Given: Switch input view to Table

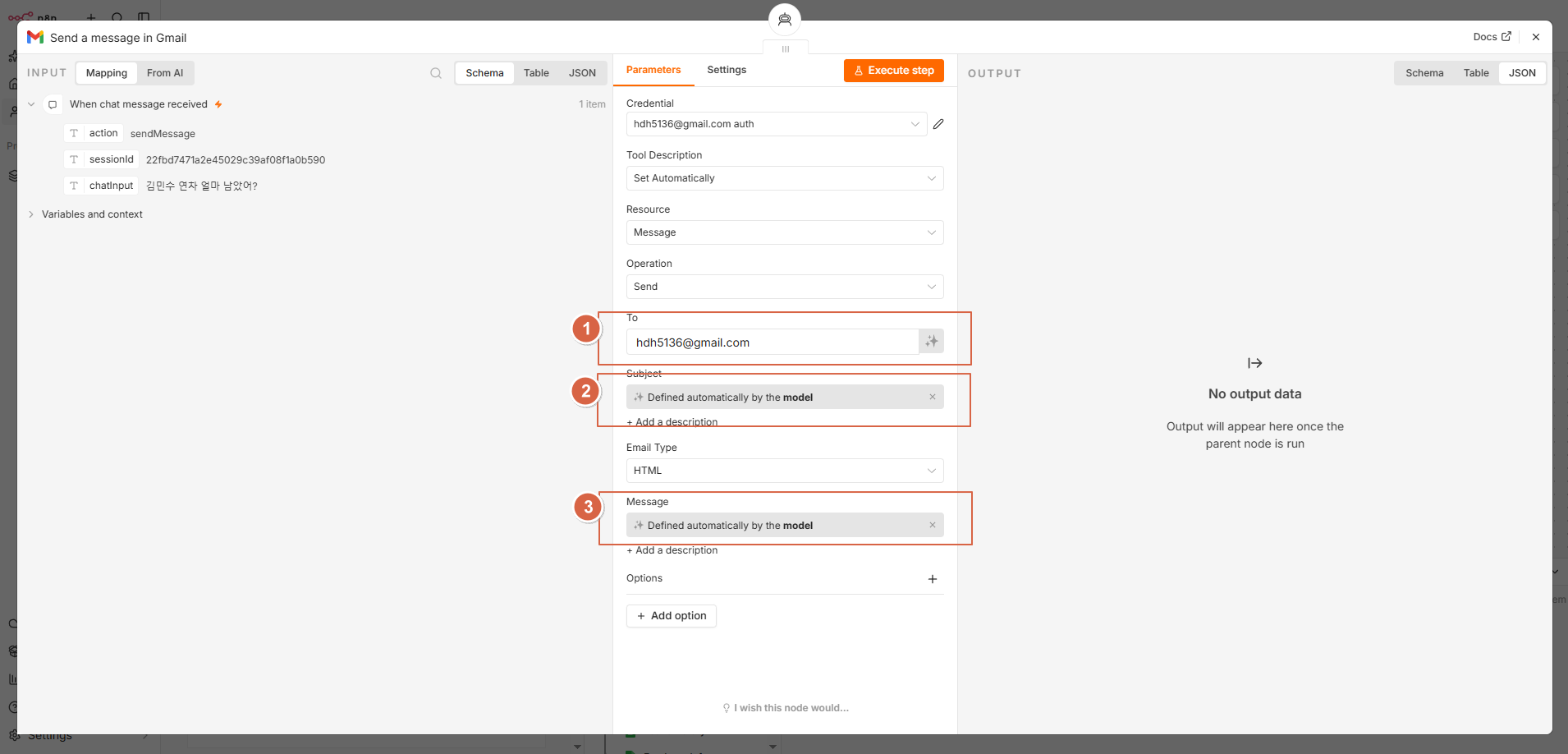Looking at the screenshot, I should (536, 73).
